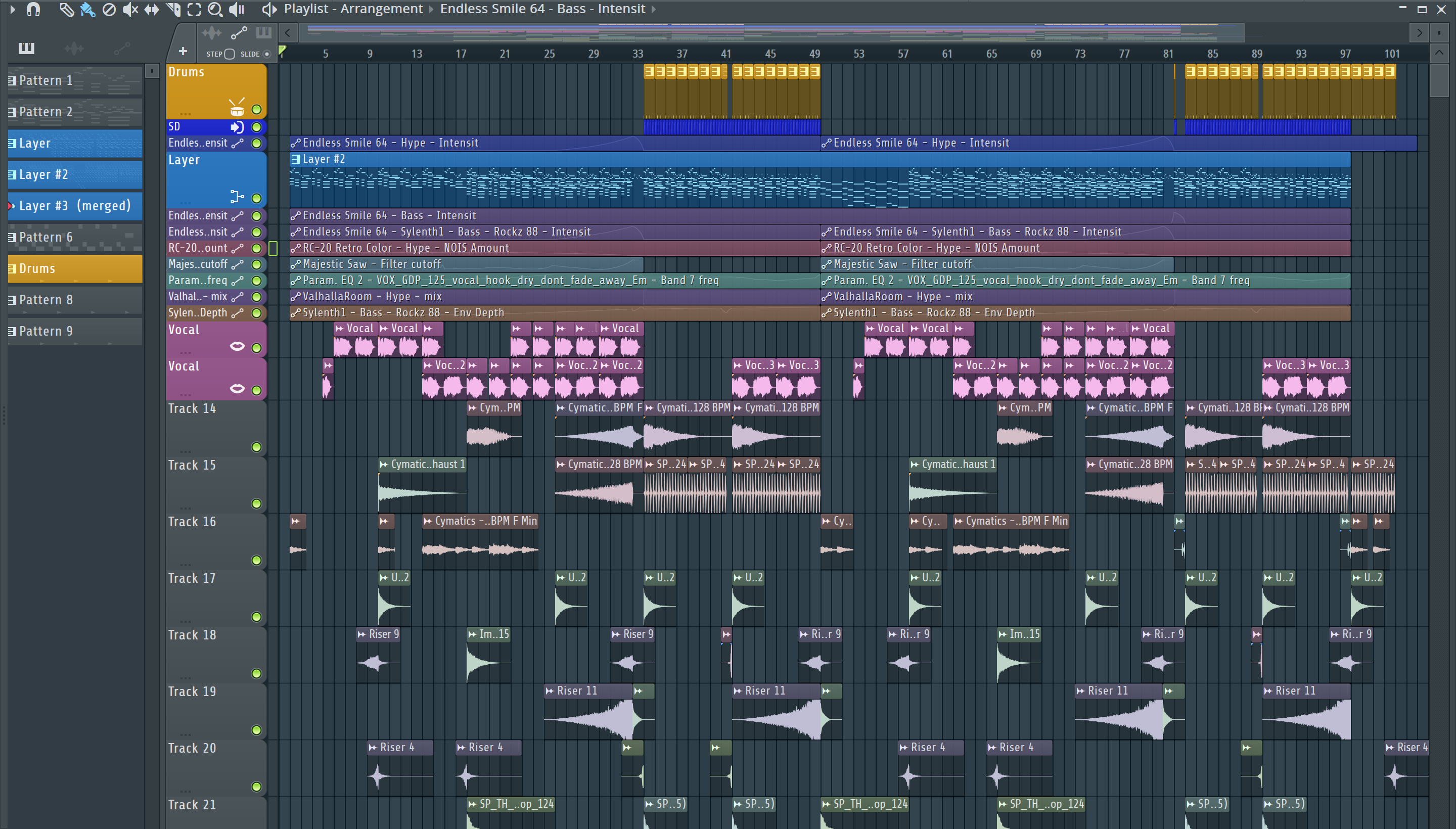Viewport: 1456px width, 829px height.
Task: Mute the RC-20..ount track
Action: point(257,248)
